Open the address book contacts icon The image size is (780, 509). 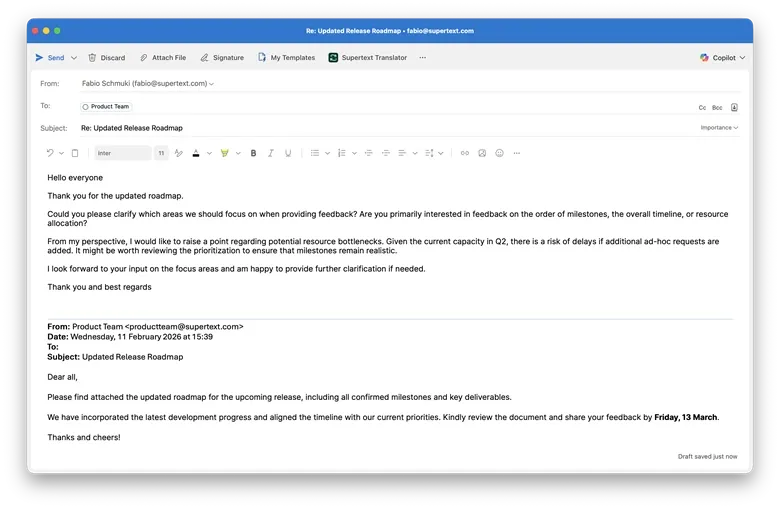coord(734,107)
